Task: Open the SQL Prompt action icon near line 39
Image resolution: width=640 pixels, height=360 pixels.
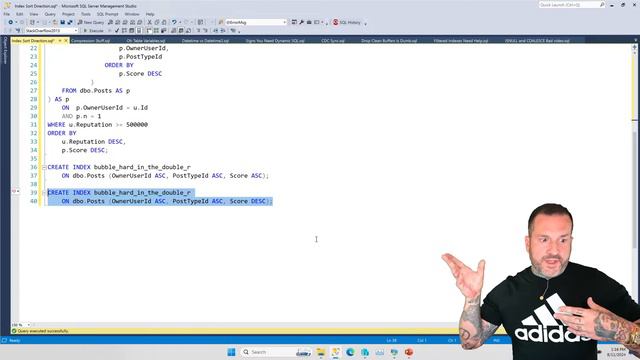Action: click(x=16, y=191)
